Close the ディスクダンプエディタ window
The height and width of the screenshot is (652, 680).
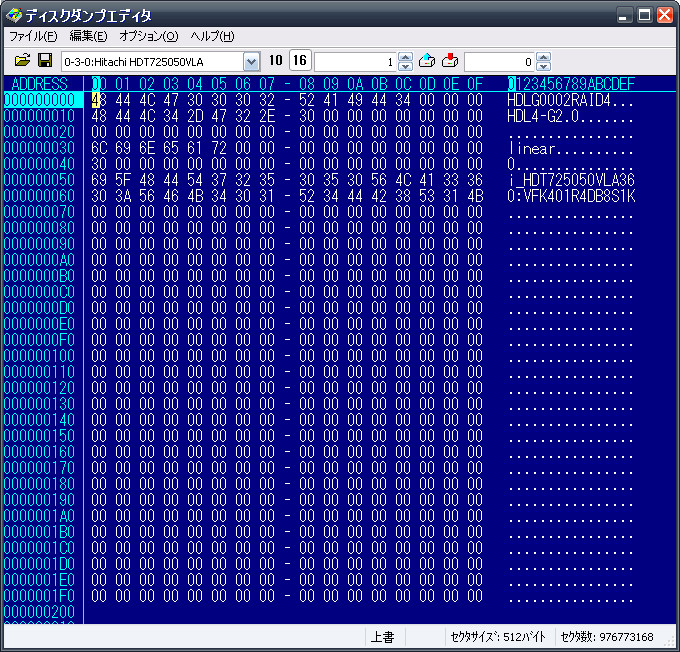pyautogui.click(x=665, y=16)
